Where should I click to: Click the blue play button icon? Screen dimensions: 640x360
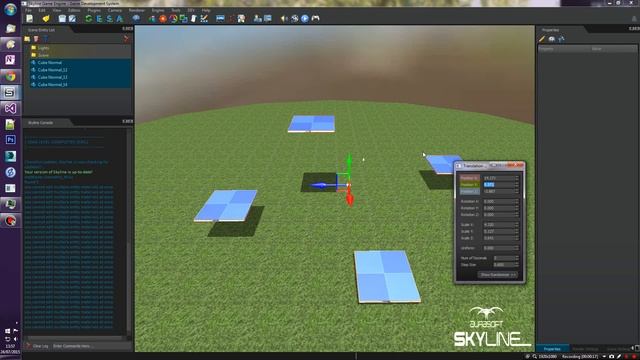[305, 18]
